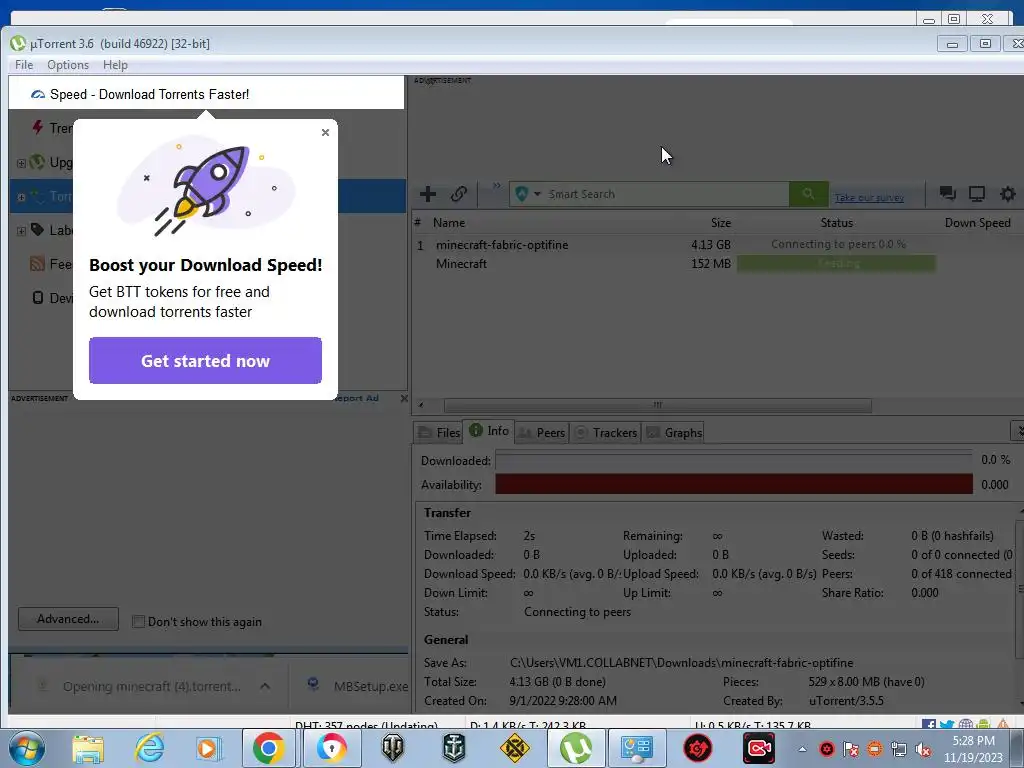
Task: Open Windows Explorer from the taskbar
Action: (88, 748)
